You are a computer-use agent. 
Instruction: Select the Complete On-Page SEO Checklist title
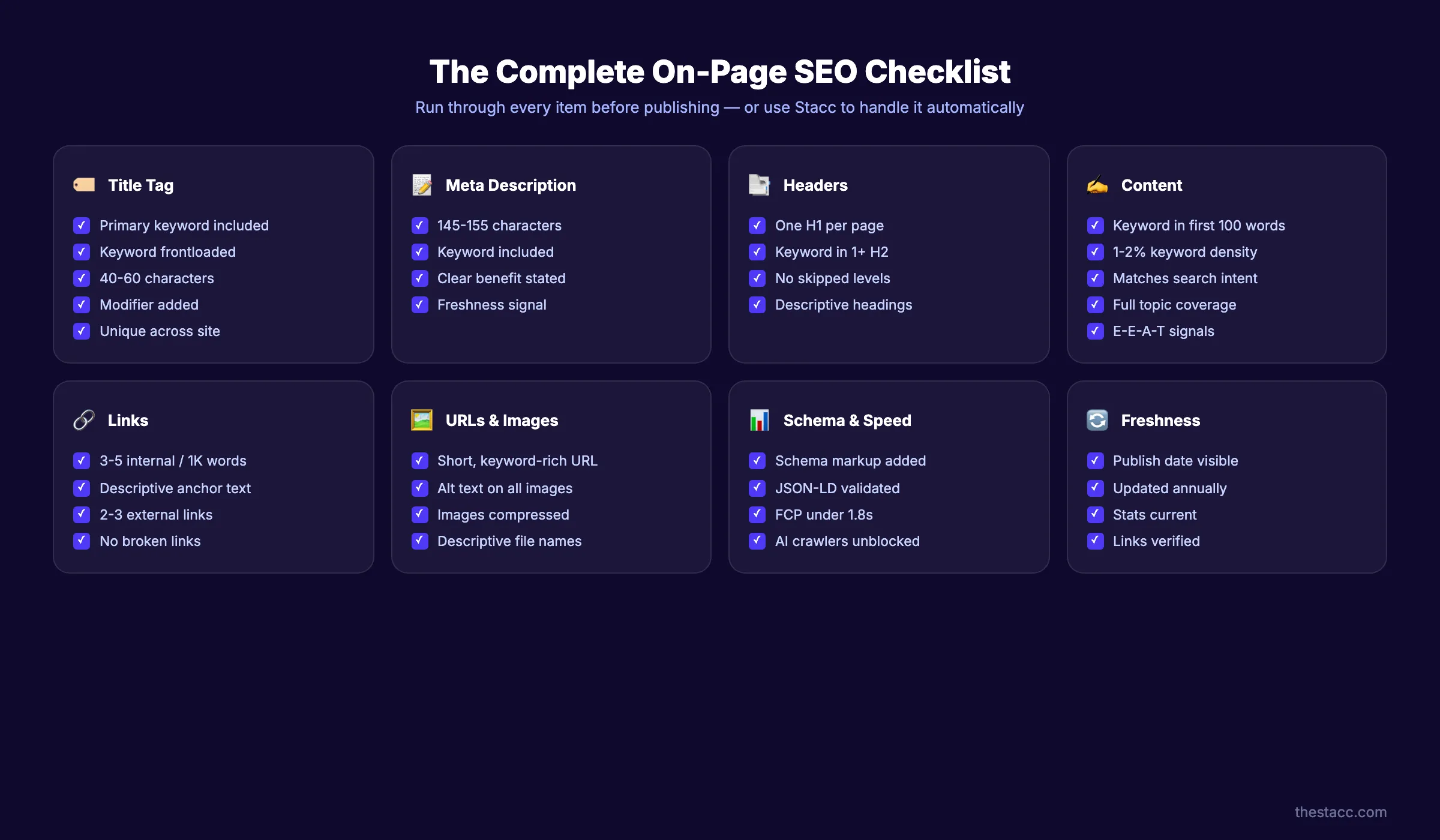click(719, 71)
